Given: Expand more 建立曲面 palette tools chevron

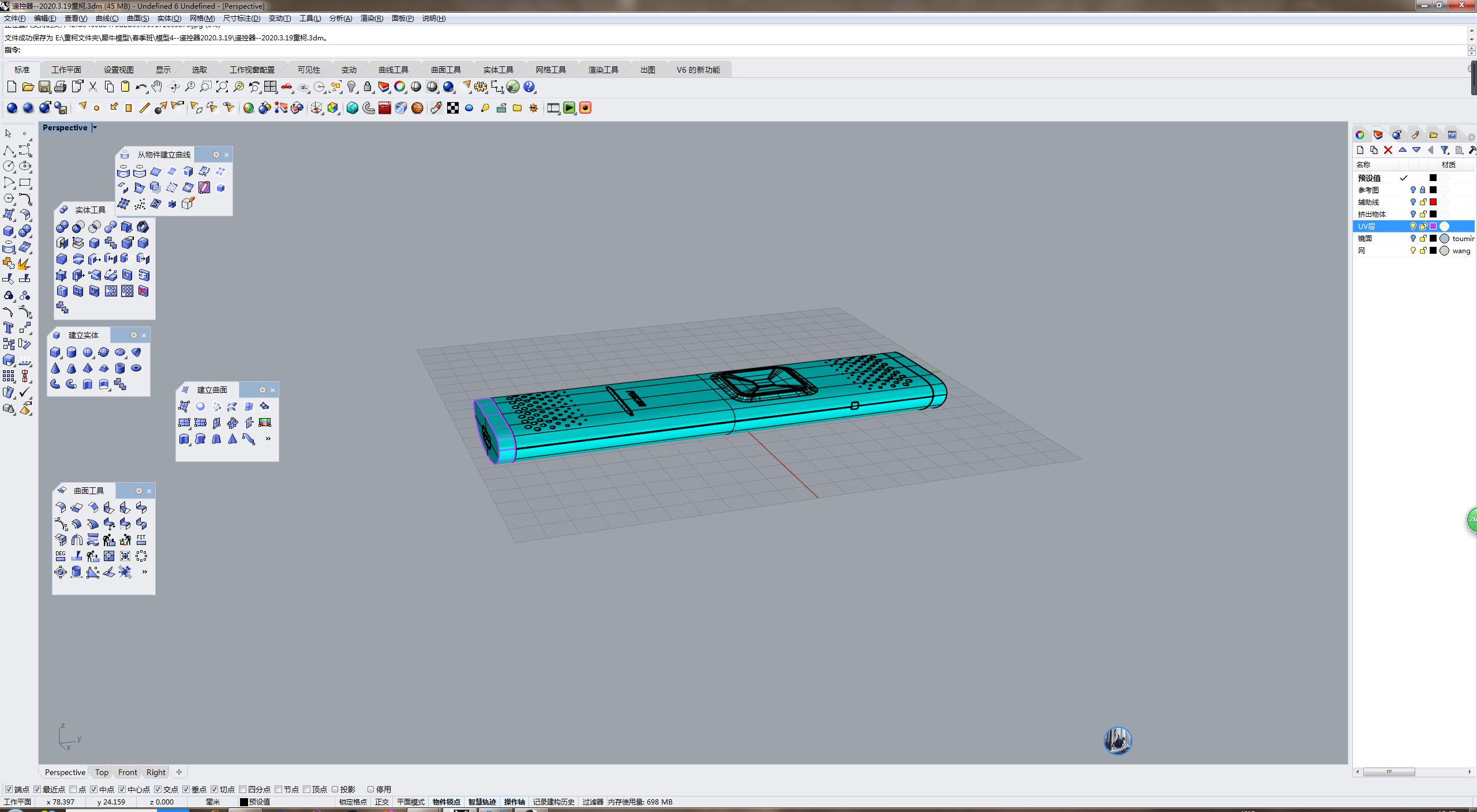Looking at the screenshot, I should tap(268, 438).
